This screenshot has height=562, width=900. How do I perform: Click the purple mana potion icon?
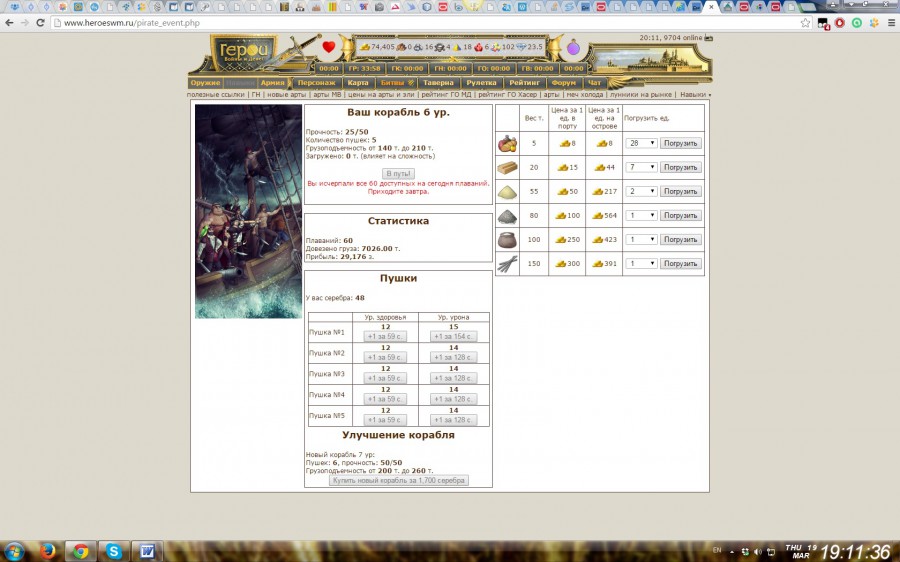[574, 47]
